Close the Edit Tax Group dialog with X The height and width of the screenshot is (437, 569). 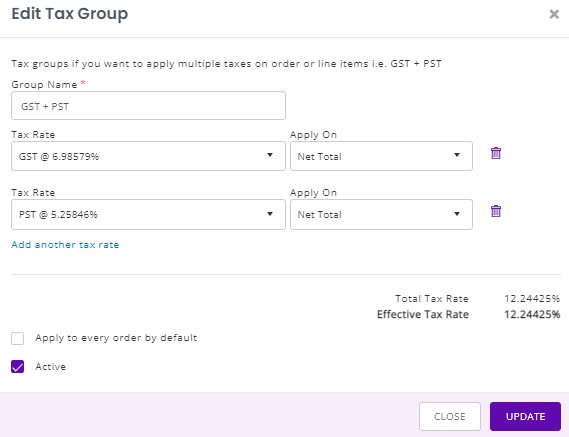[x=554, y=14]
